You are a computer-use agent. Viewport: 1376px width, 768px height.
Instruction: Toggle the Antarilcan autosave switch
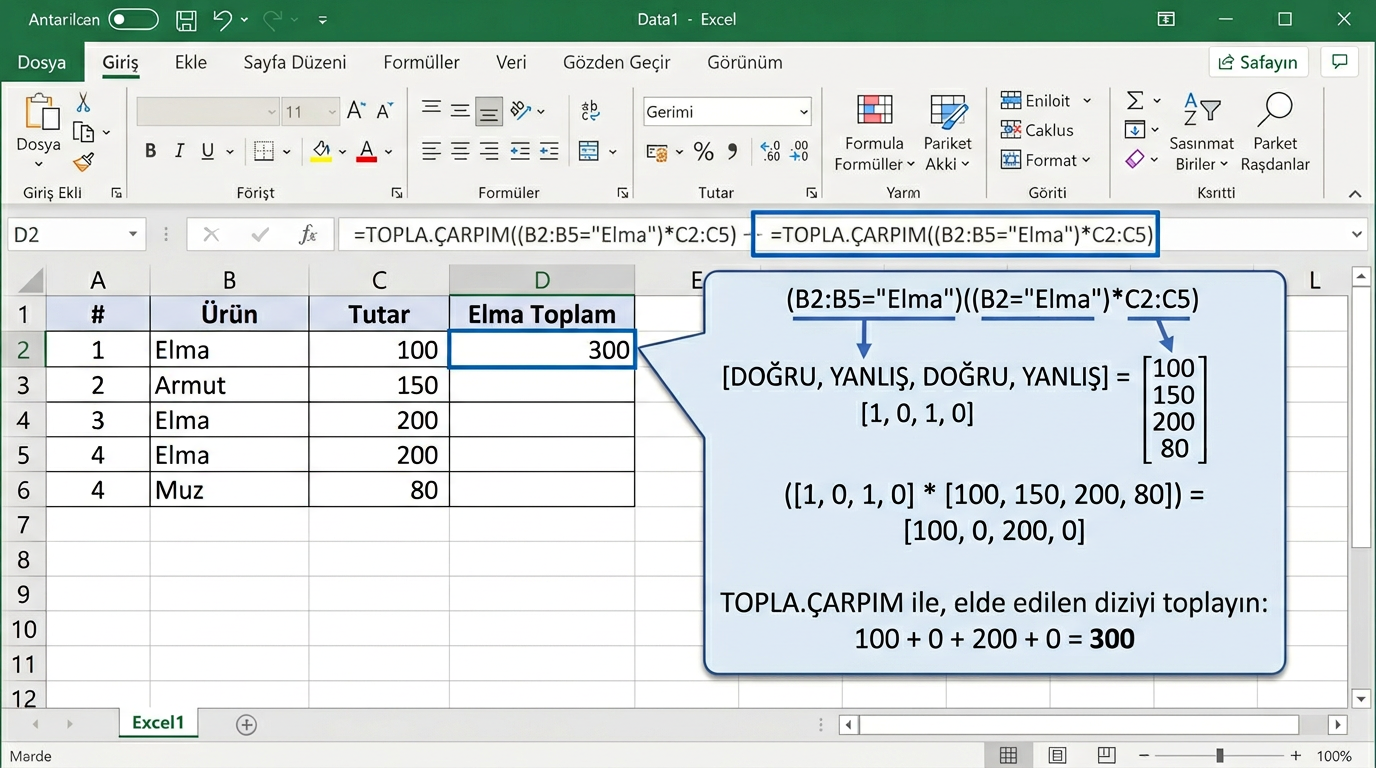[133, 19]
